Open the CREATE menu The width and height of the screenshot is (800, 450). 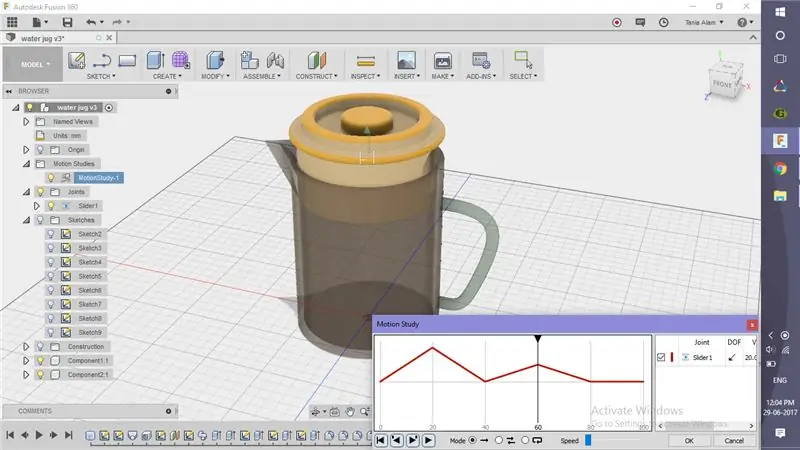tap(167, 76)
